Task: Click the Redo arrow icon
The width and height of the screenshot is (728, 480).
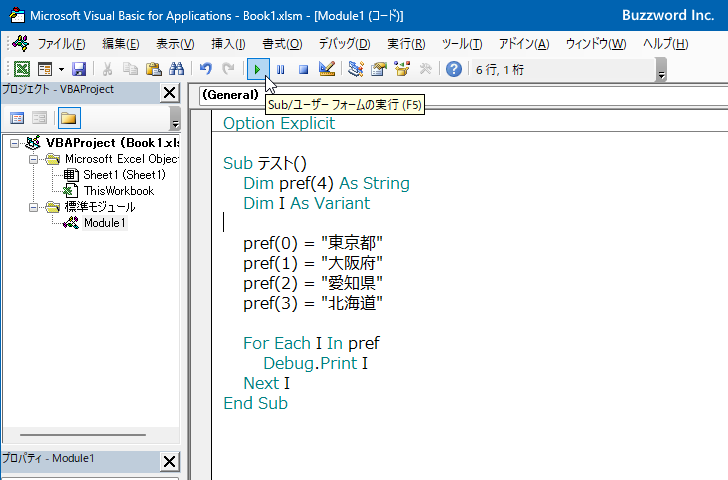Action: (228, 69)
